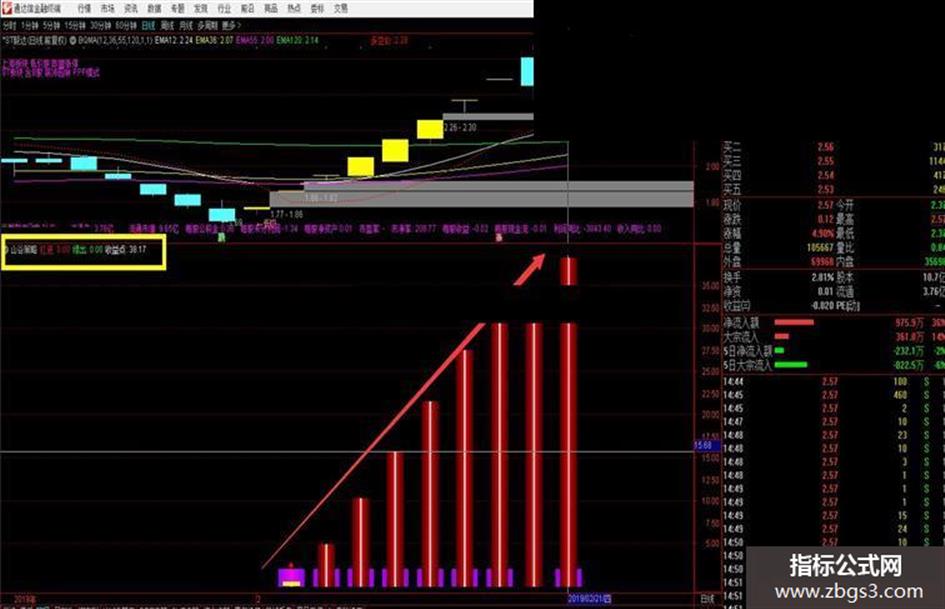This screenshot has width=945, height=609.
Task: Open the 行业 menu
Action: (x=224, y=8)
